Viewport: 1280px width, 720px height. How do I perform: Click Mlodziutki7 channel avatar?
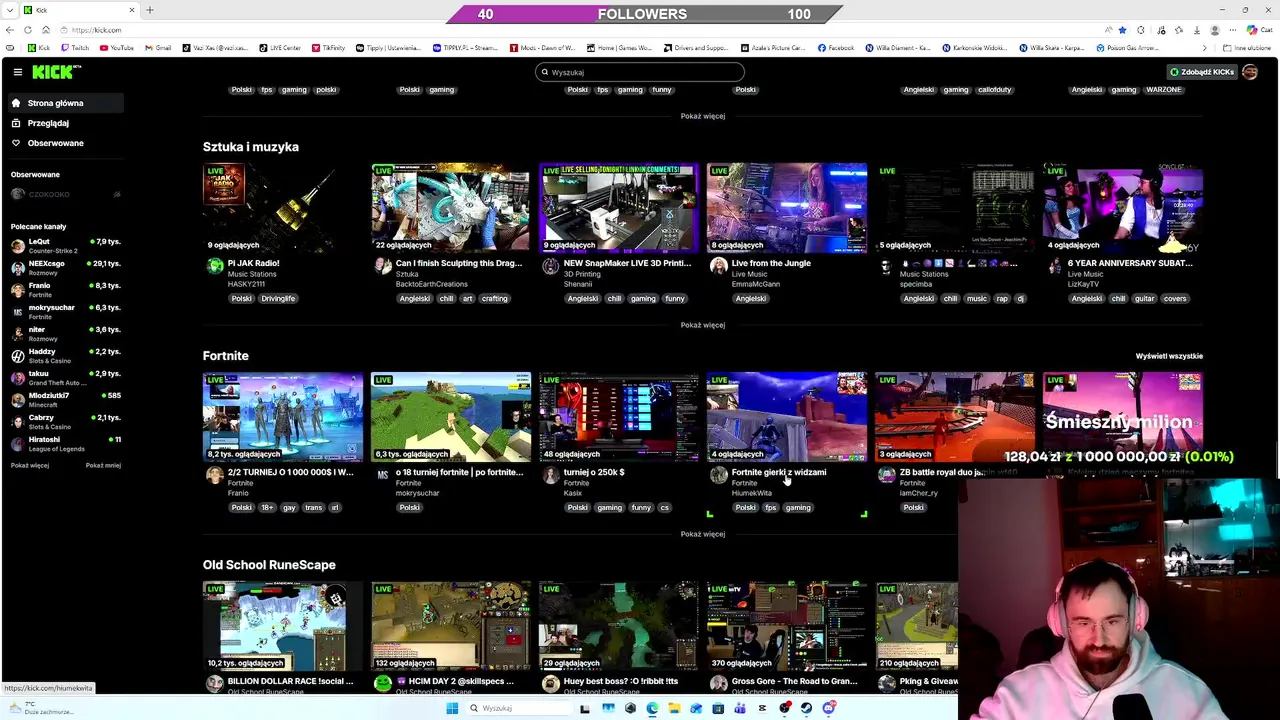coord(18,400)
